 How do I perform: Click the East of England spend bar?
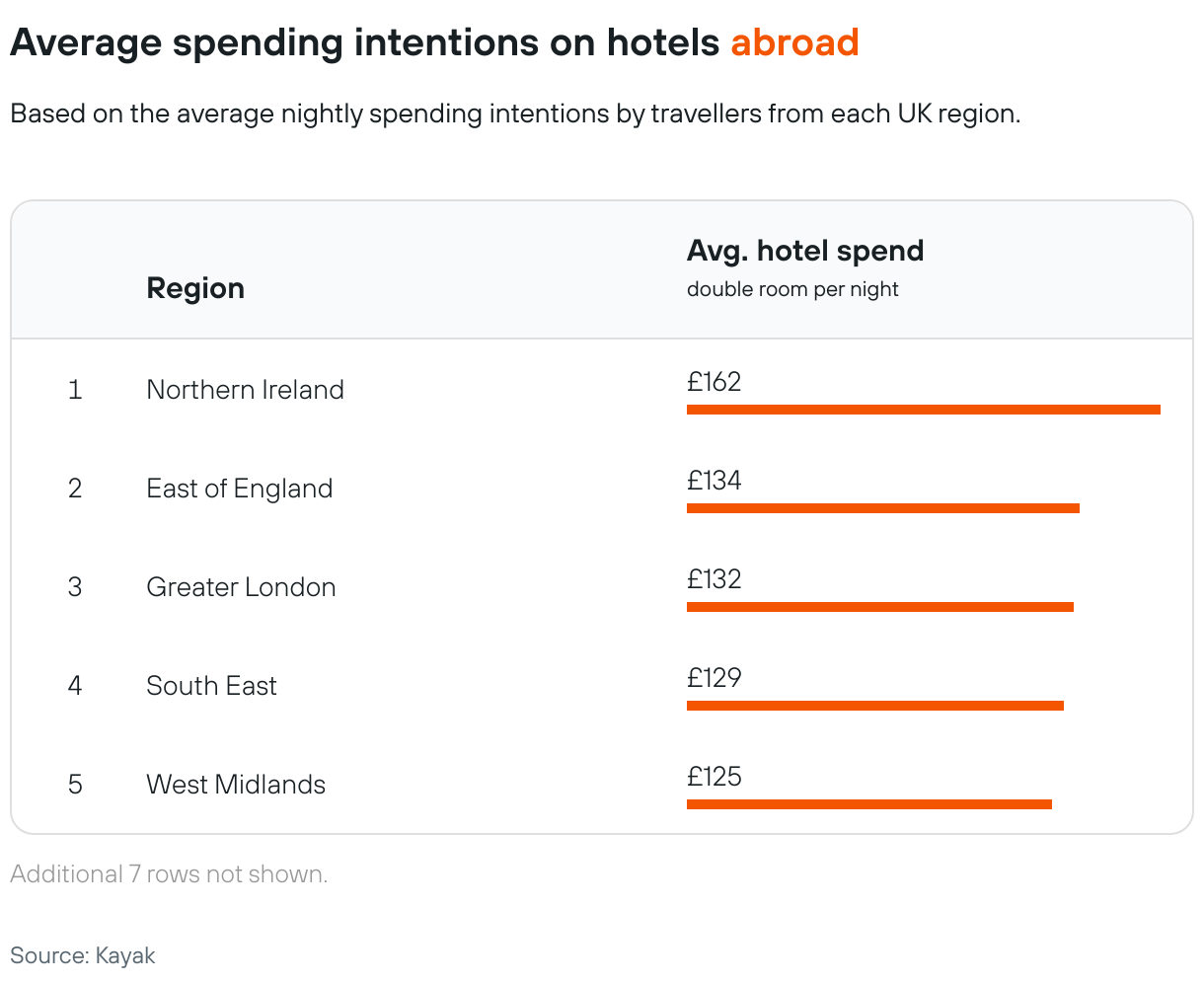point(882,508)
